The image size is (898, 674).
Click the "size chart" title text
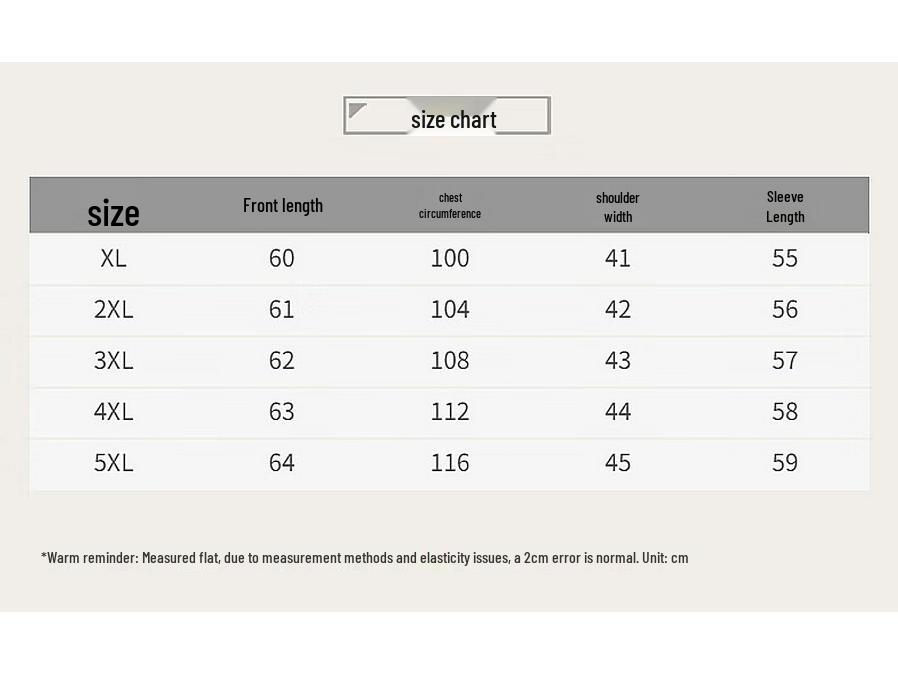click(x=453, y=120)
